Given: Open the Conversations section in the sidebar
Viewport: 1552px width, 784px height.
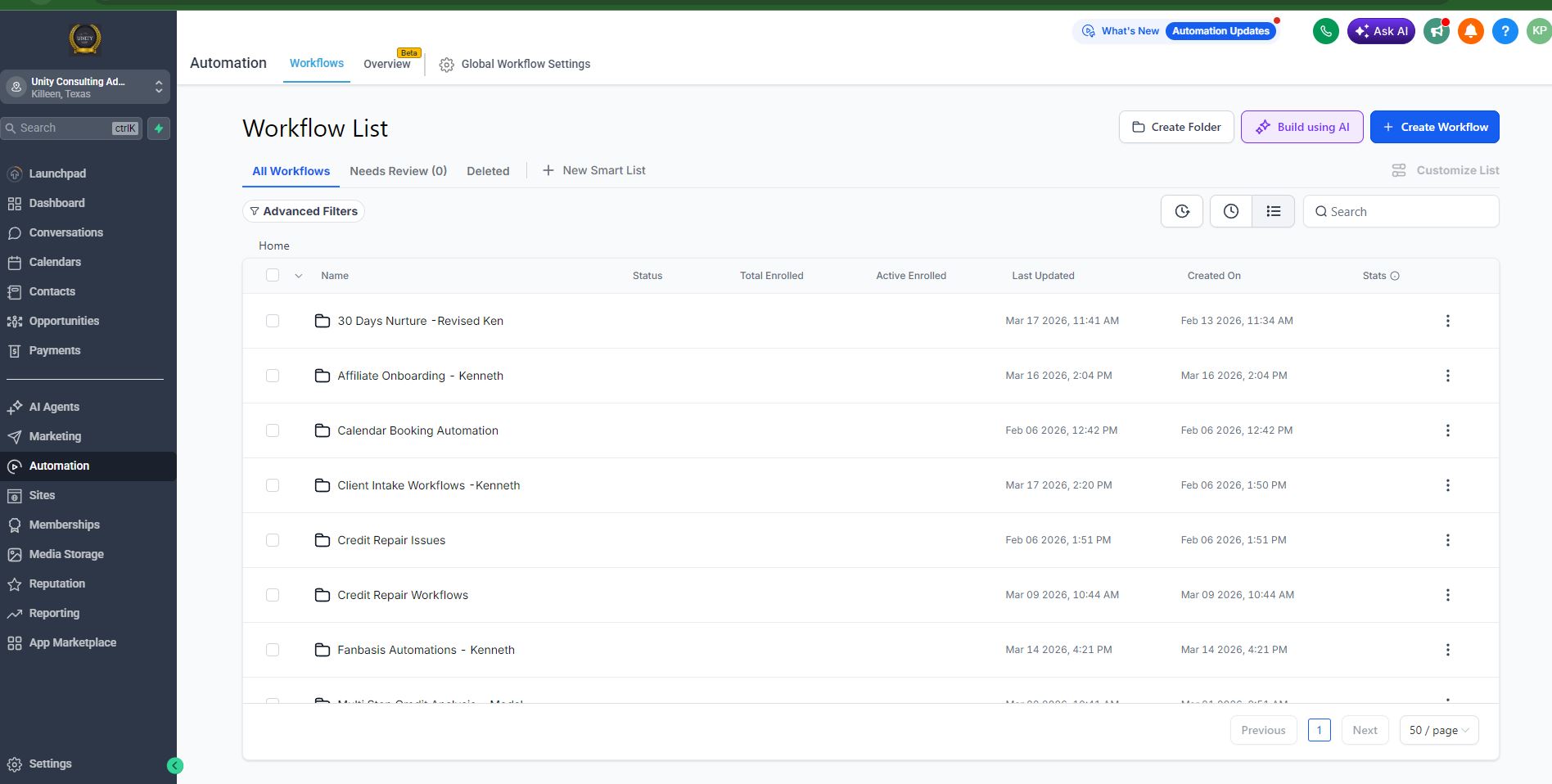Looking at the screenshot, I should [65, 232].
